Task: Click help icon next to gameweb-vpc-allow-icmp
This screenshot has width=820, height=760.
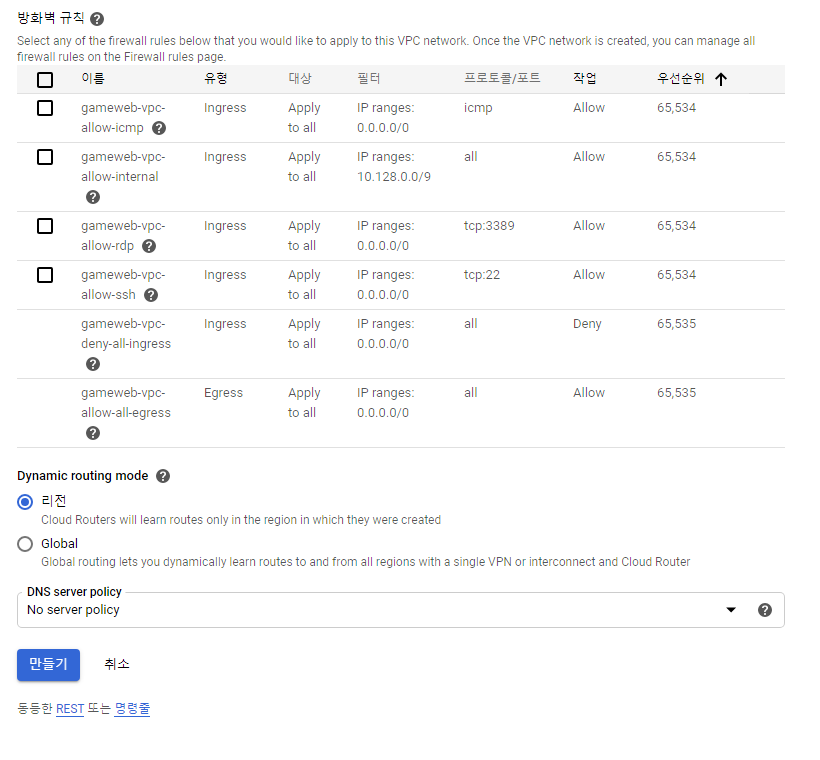Action: pos(159,128)
